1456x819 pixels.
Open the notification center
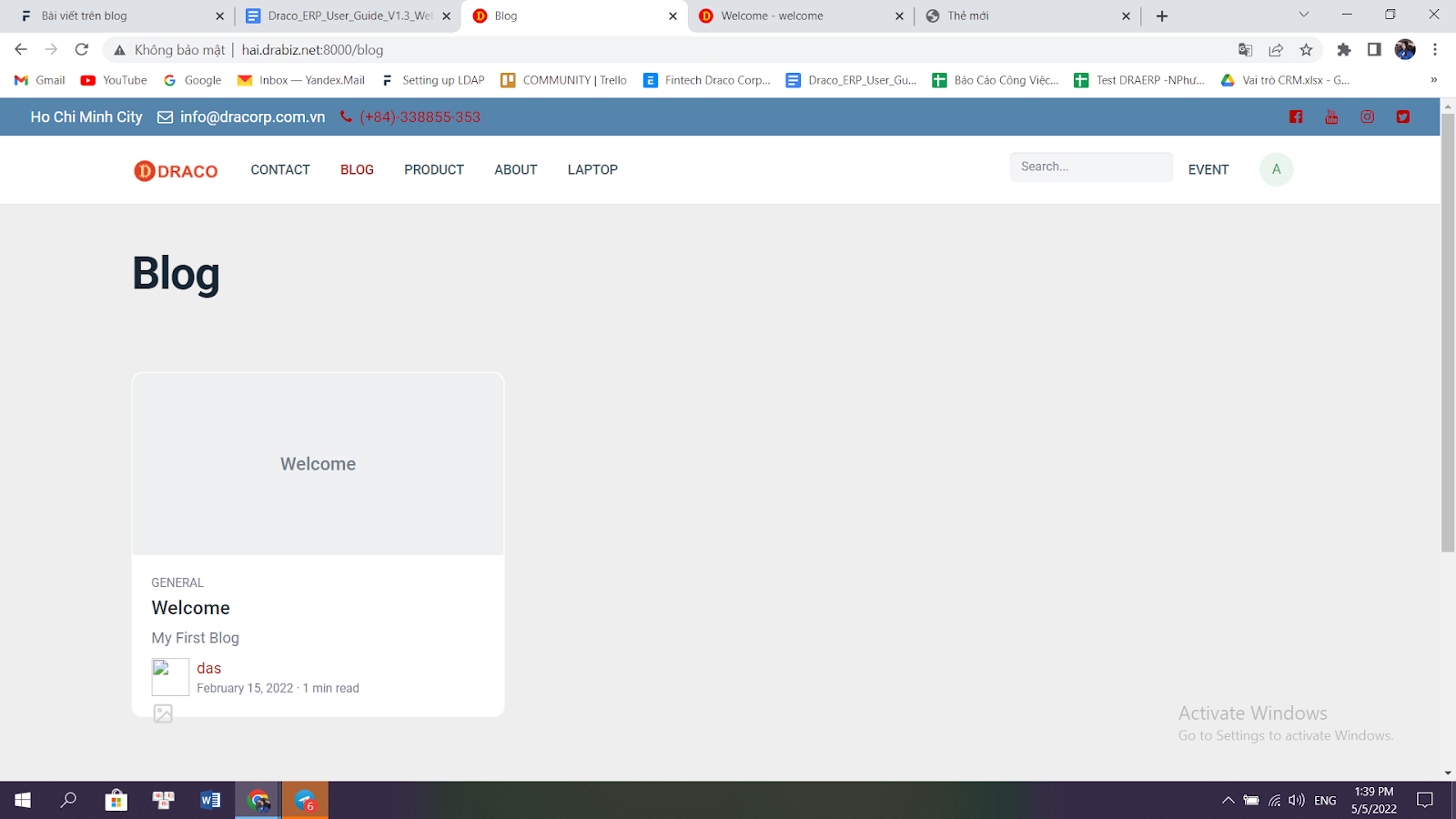(x=1425, y=800)
